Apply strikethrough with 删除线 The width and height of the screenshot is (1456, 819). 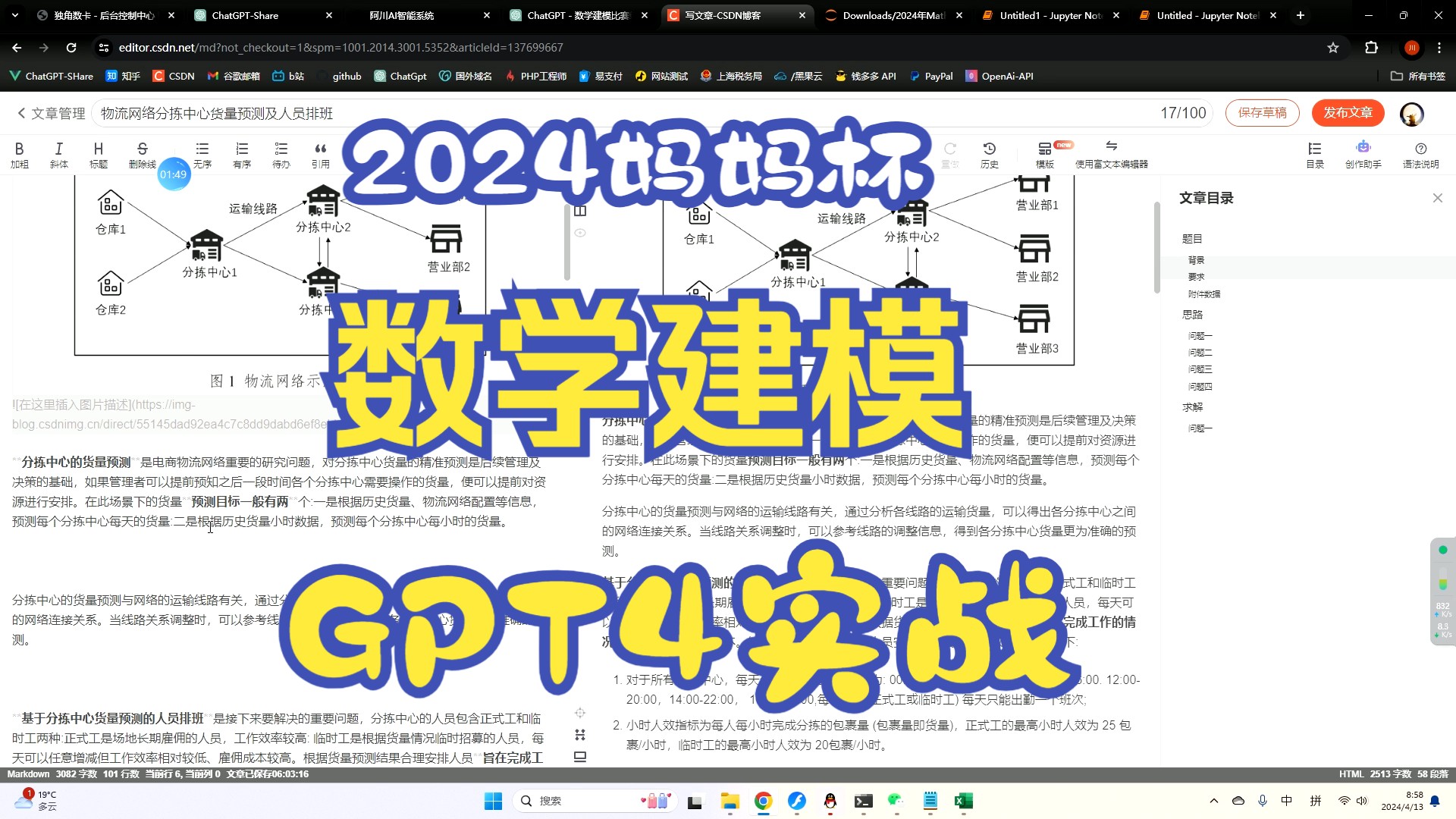[142, 155]
